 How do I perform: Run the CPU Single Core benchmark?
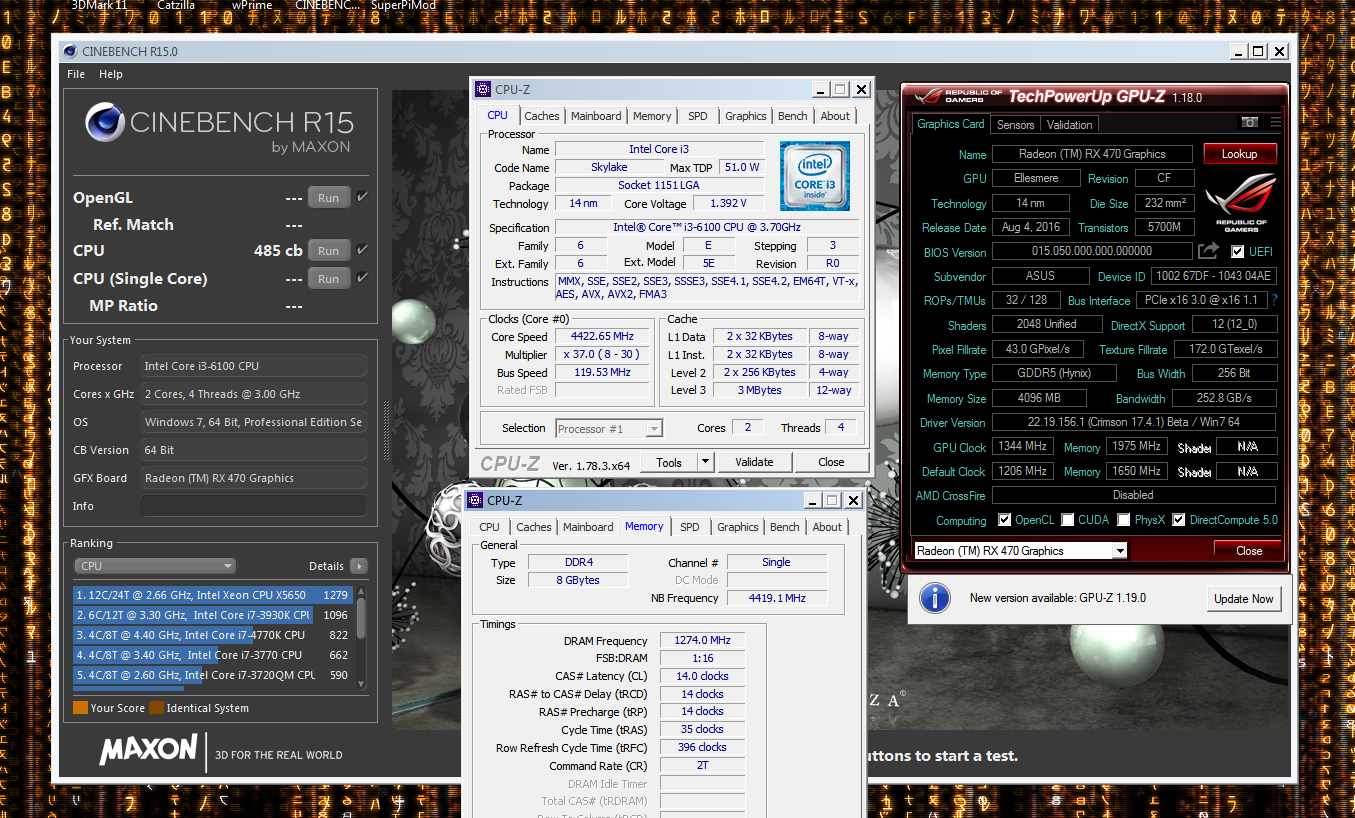(328, 279)
